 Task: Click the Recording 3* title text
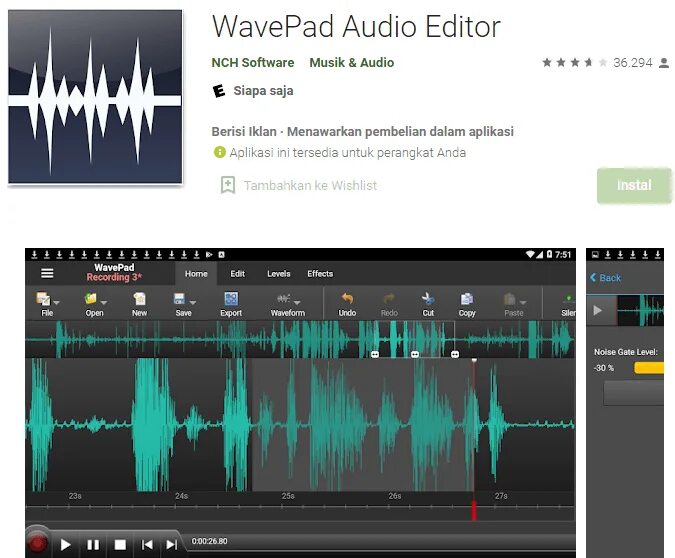coord(114,277)
